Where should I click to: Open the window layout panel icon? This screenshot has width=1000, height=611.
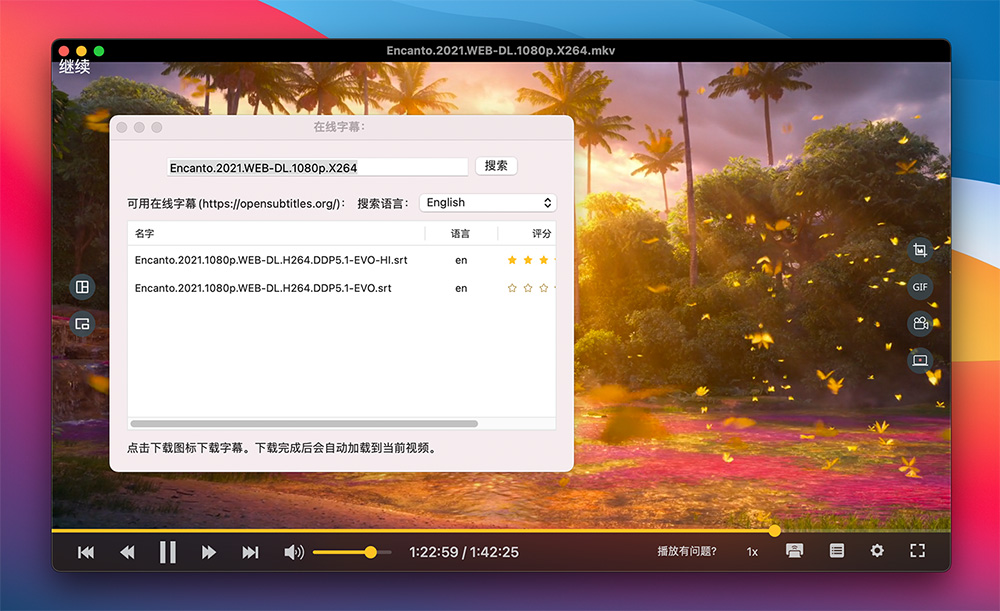(x=82, y=287)
